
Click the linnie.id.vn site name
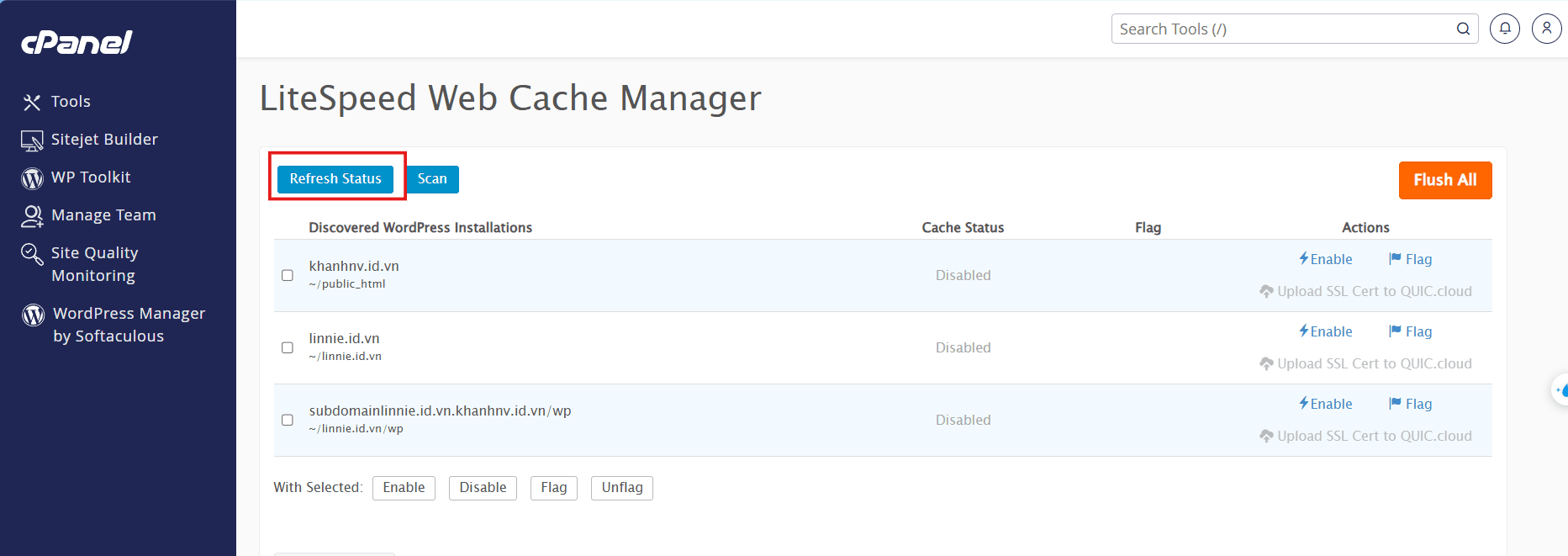coord(344,338)
